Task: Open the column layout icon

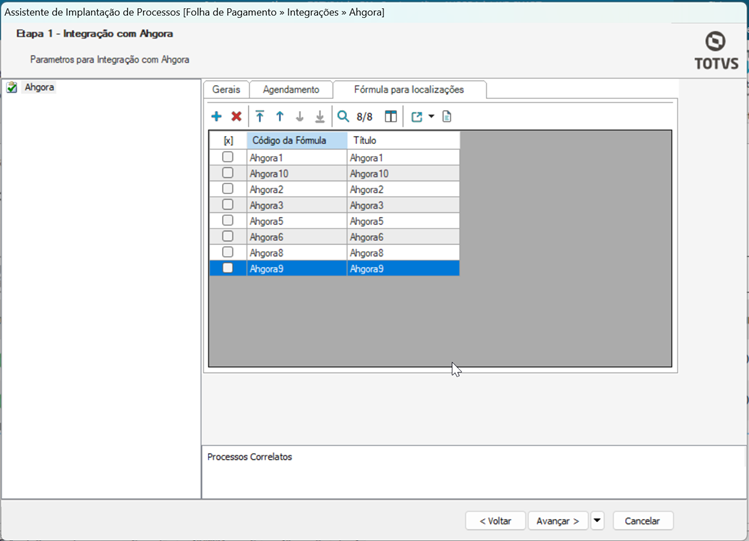Action: [391, 117]
